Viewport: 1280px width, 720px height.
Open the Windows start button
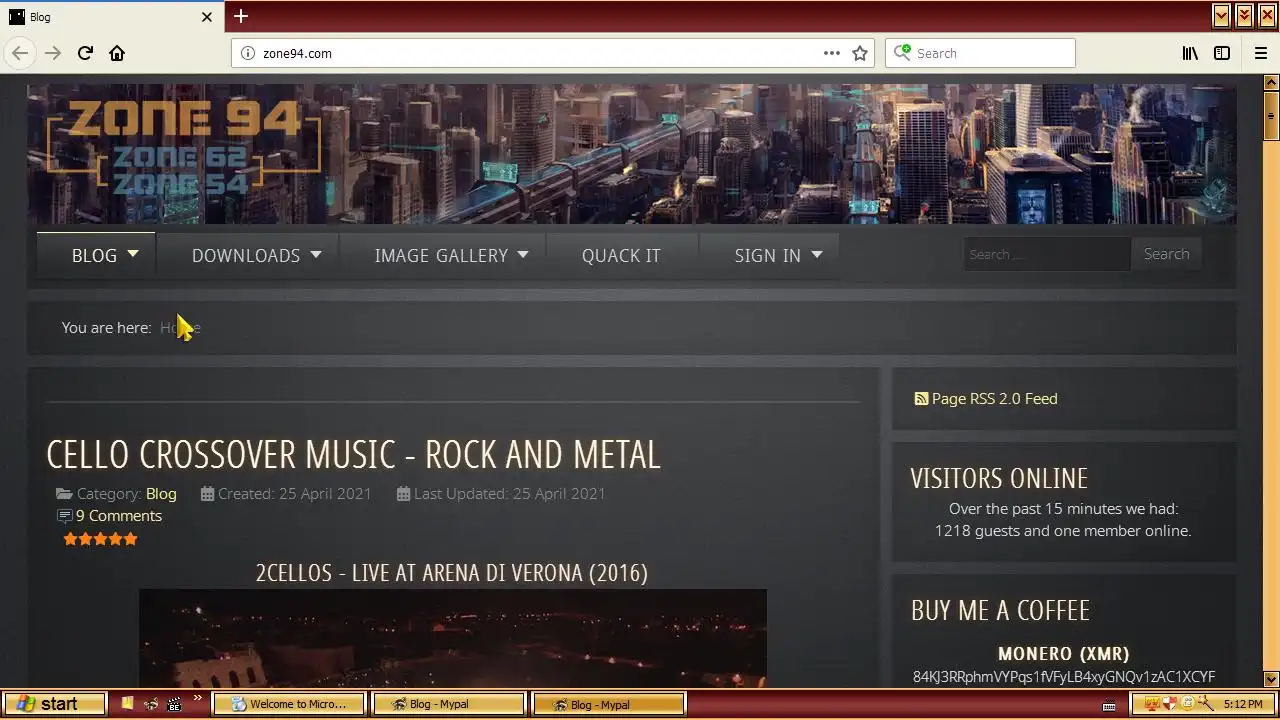point(54,704)
